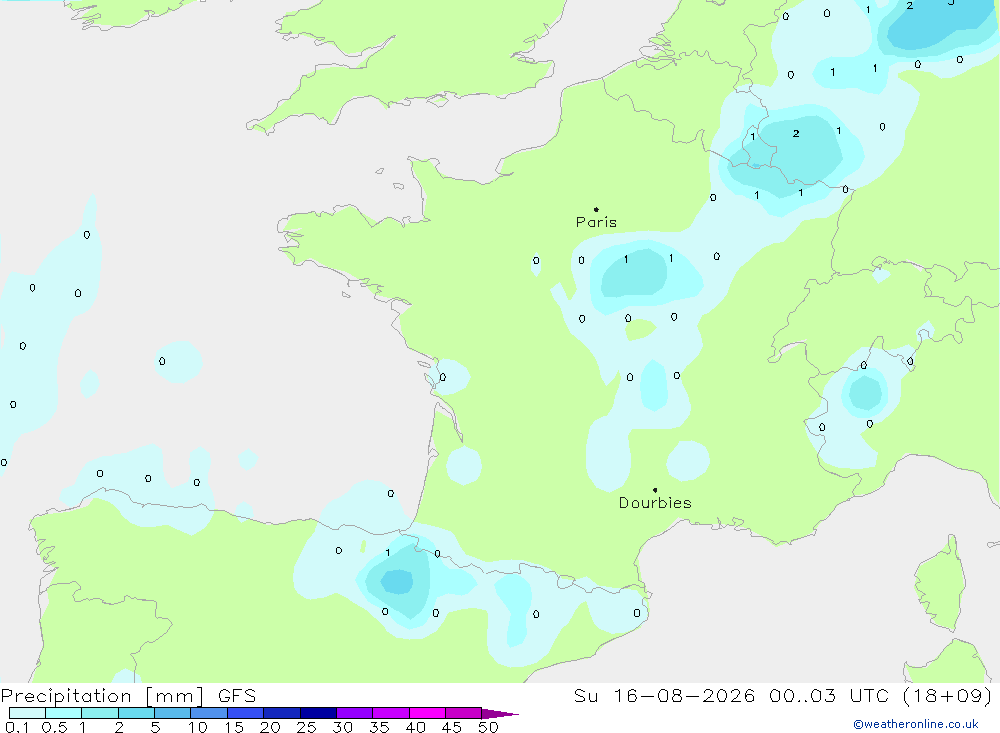Click the lightest cyan 0.1 legend swatch
Viewport: 1000px width, 733px height.
coord(27,713)
